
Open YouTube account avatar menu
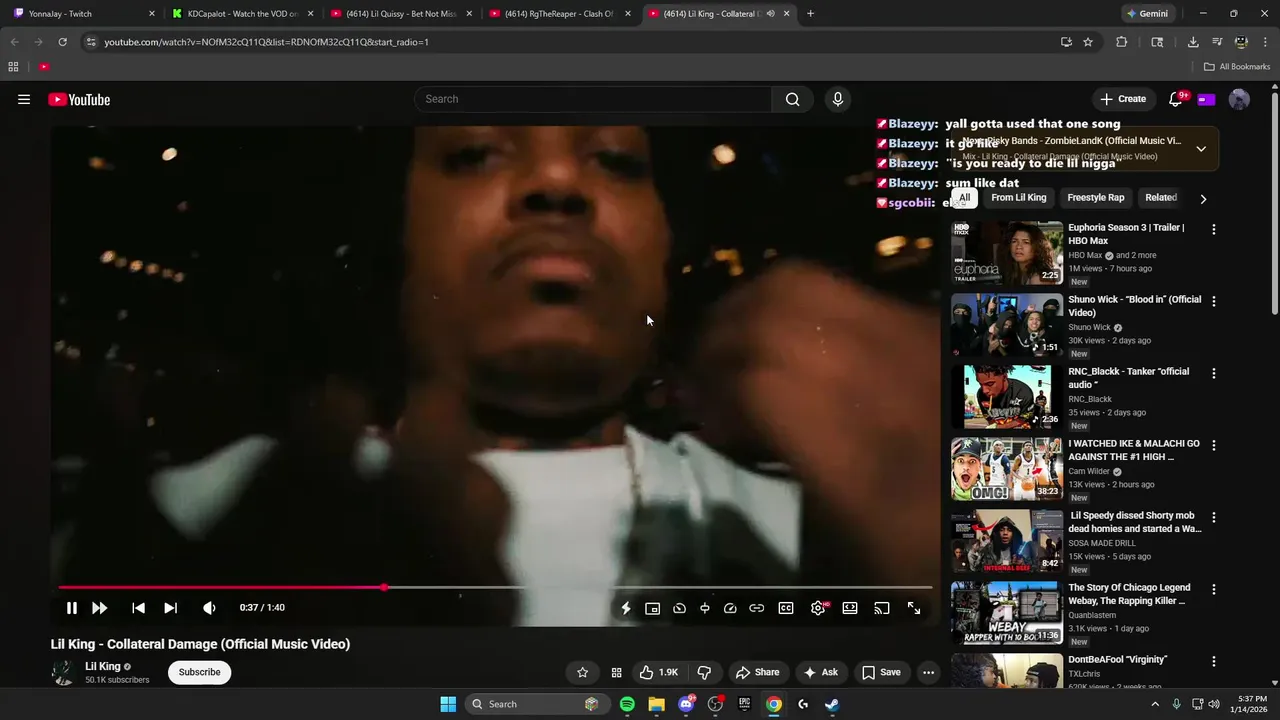1239,99
